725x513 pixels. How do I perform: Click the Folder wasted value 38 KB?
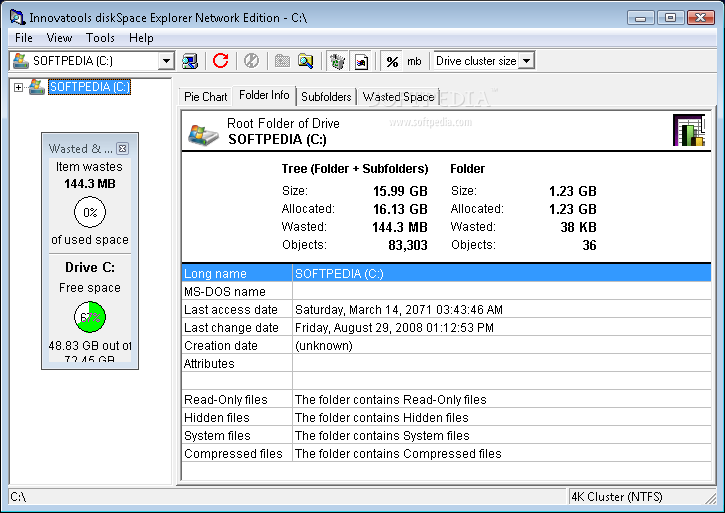pyautogui.click(x=578, y=227)
